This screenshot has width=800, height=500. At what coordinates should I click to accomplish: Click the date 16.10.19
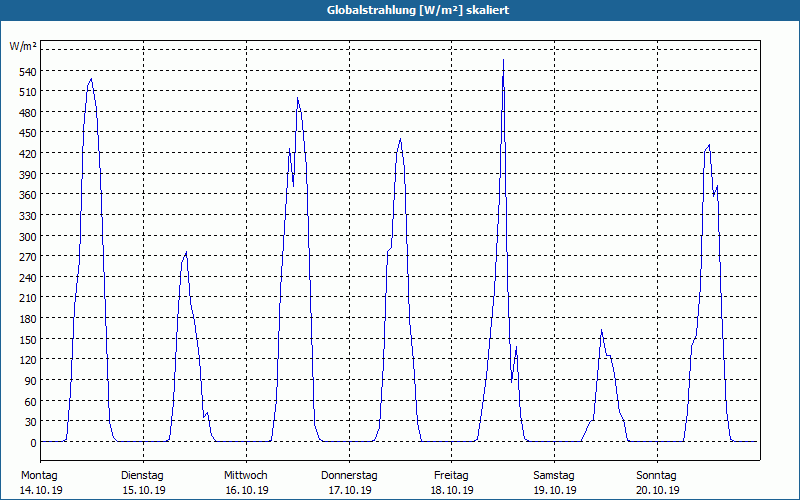[247, 490]
